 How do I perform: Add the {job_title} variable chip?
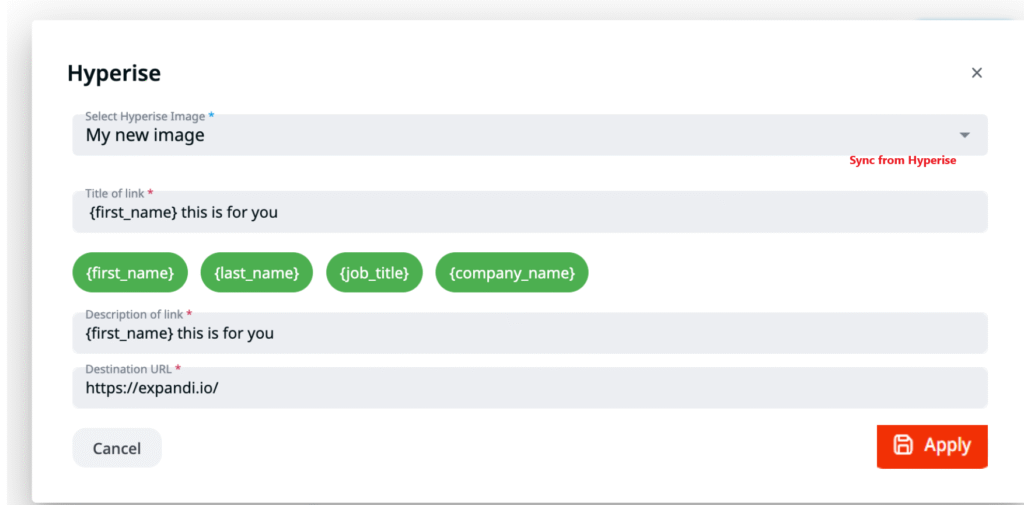click(x=374, y=273)
